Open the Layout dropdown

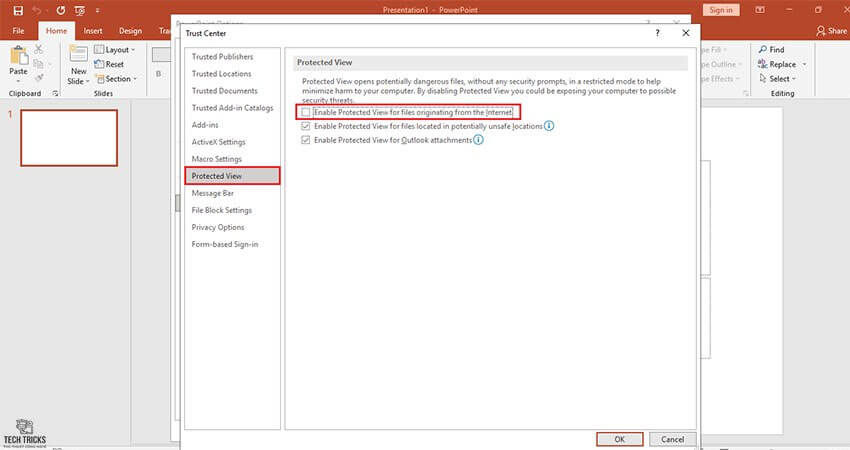tap(114, 49)
